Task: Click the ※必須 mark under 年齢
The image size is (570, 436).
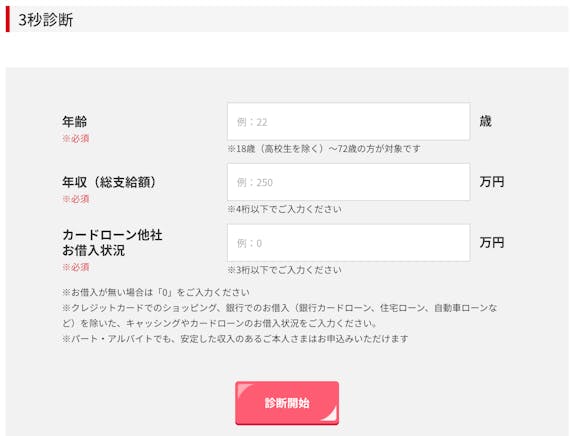Action: pyautogui.click(x=76, y=139)
